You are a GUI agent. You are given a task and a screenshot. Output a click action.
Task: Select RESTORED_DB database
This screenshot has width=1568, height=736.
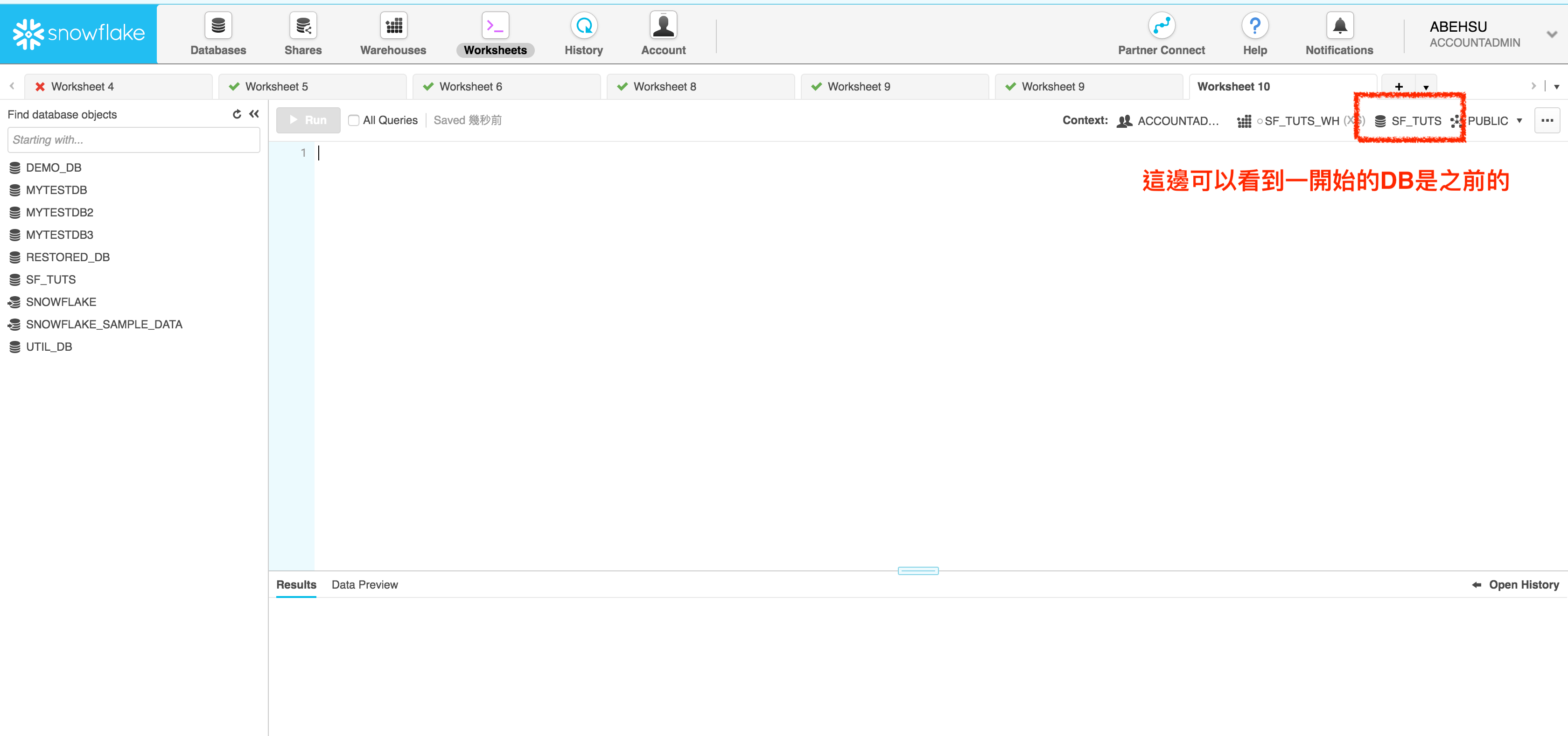68,257
